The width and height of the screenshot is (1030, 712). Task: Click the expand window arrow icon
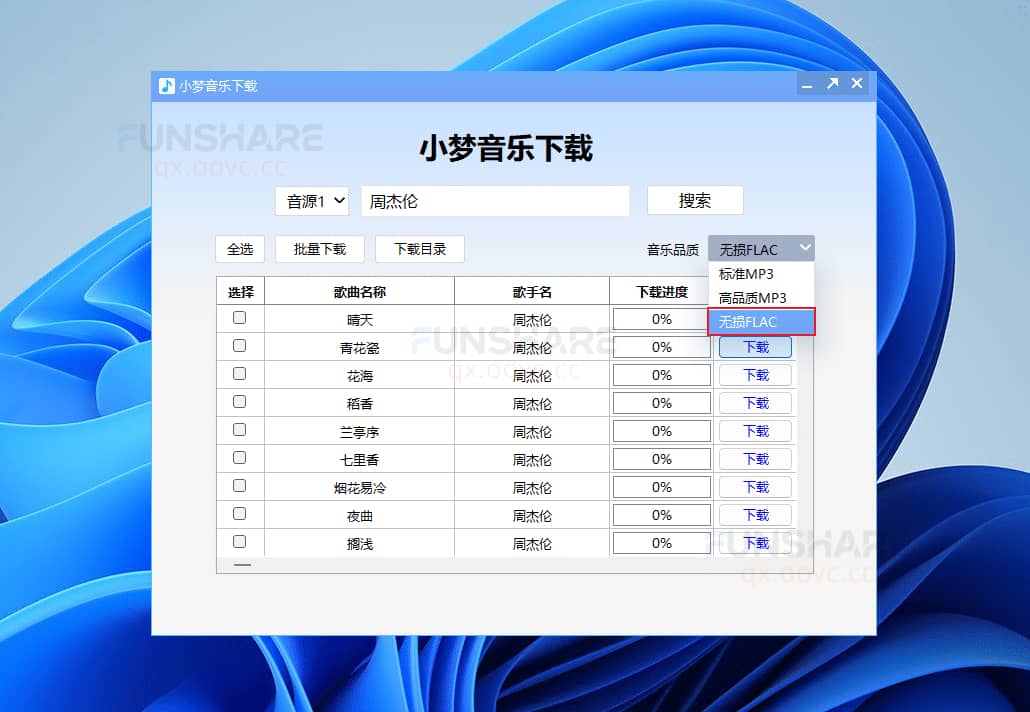[x=833, y=85]
